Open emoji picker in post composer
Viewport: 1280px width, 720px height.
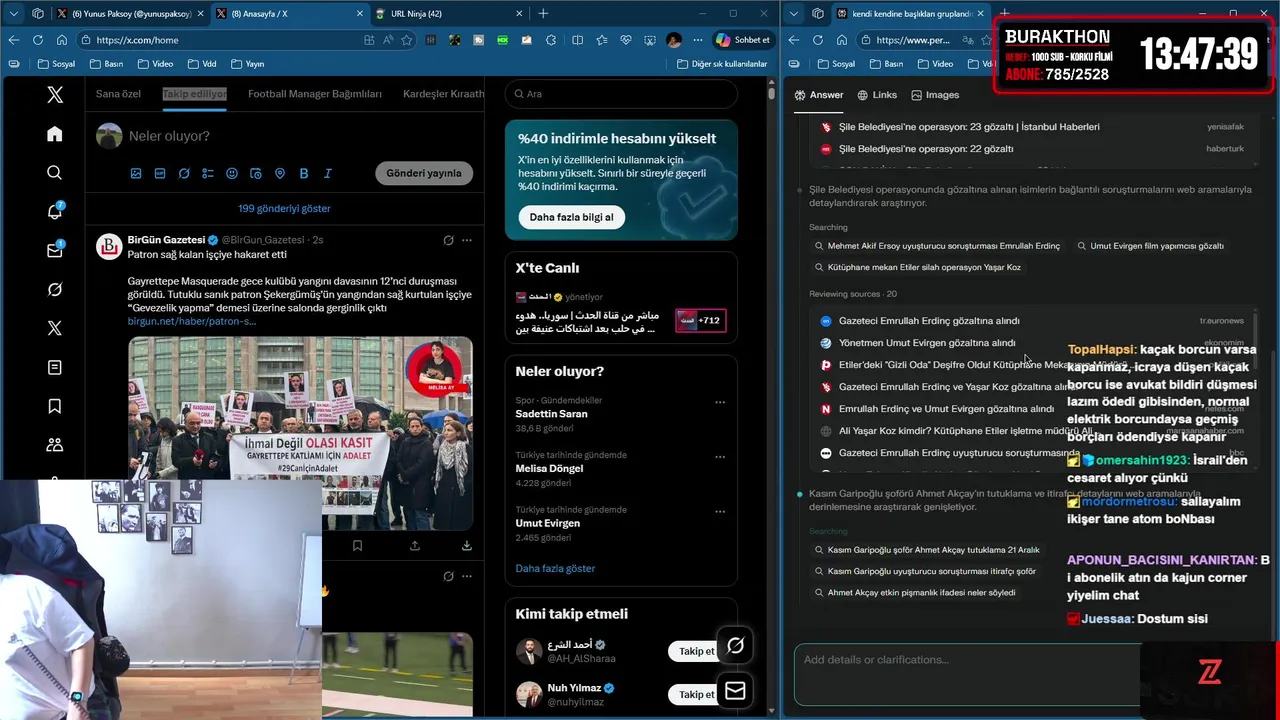tap(232, 173)
